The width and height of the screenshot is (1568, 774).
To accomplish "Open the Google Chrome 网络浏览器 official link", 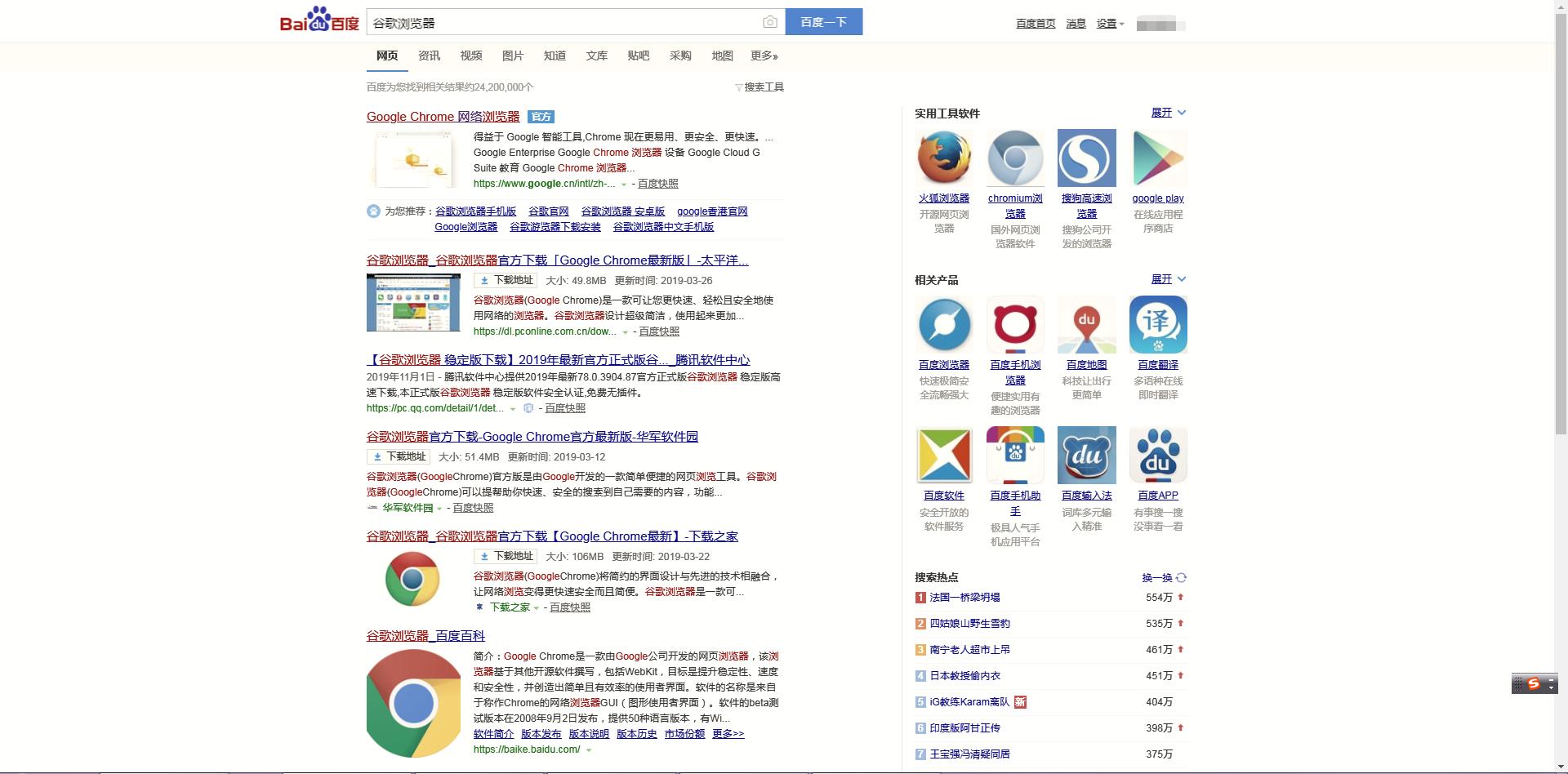I will [442, 116].
